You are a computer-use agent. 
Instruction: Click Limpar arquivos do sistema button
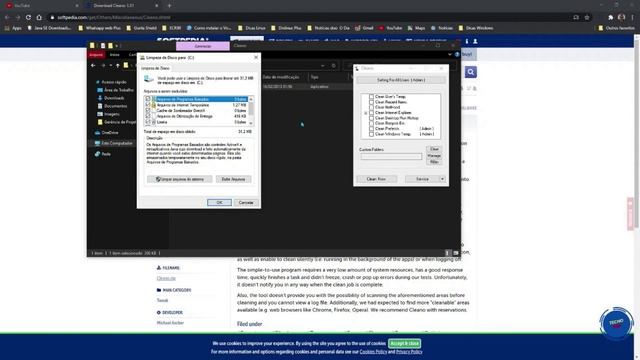[180, 179]
